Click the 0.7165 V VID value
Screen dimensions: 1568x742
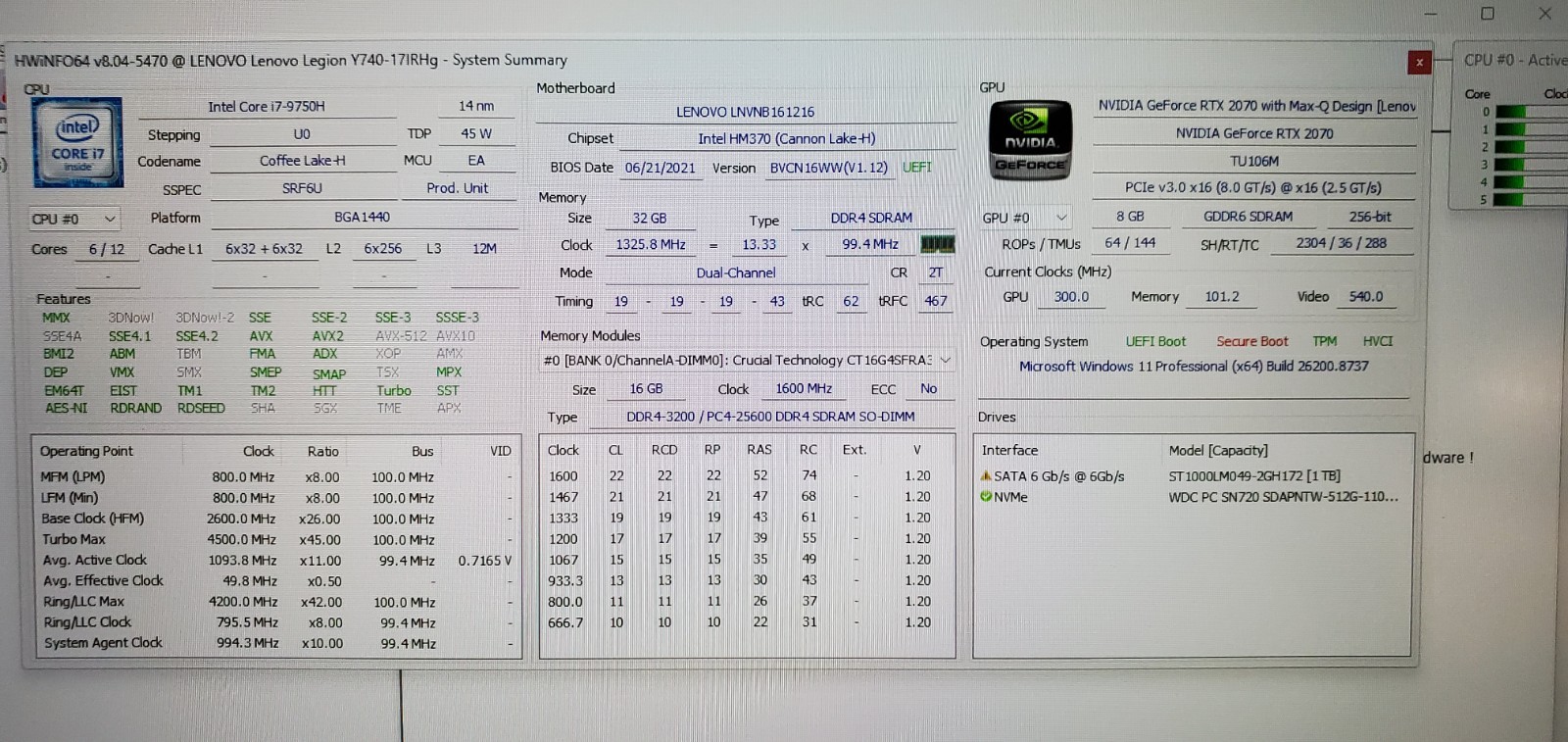(x=484, y=561)
